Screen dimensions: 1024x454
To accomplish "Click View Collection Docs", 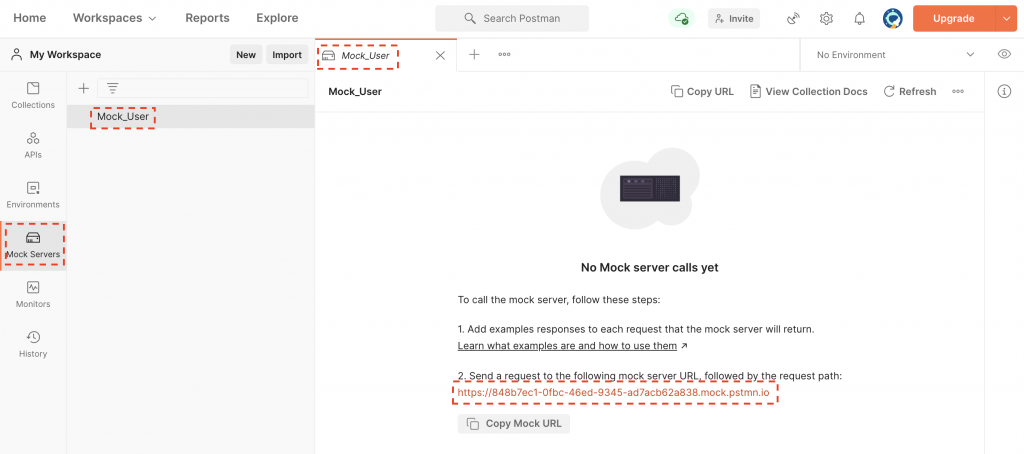I will (x=808, y=91).
